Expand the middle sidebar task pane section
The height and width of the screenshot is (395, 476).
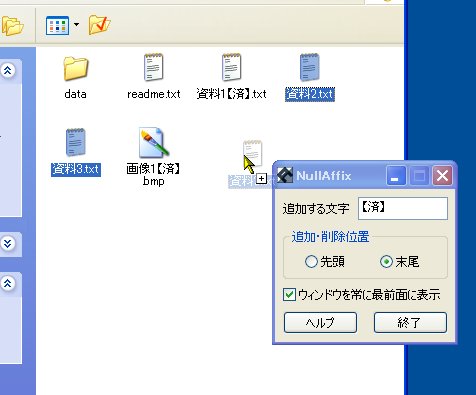7,243
